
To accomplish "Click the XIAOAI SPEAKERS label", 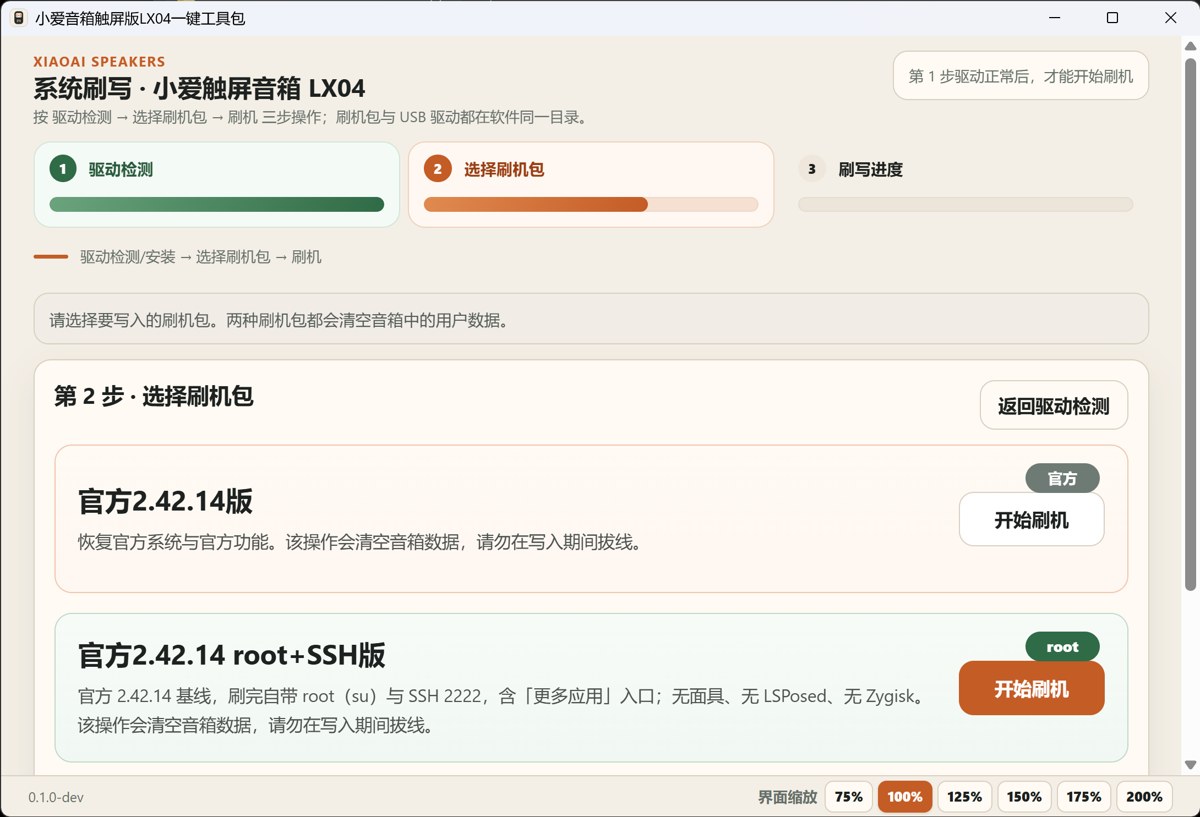I will (x=99, y=62).
